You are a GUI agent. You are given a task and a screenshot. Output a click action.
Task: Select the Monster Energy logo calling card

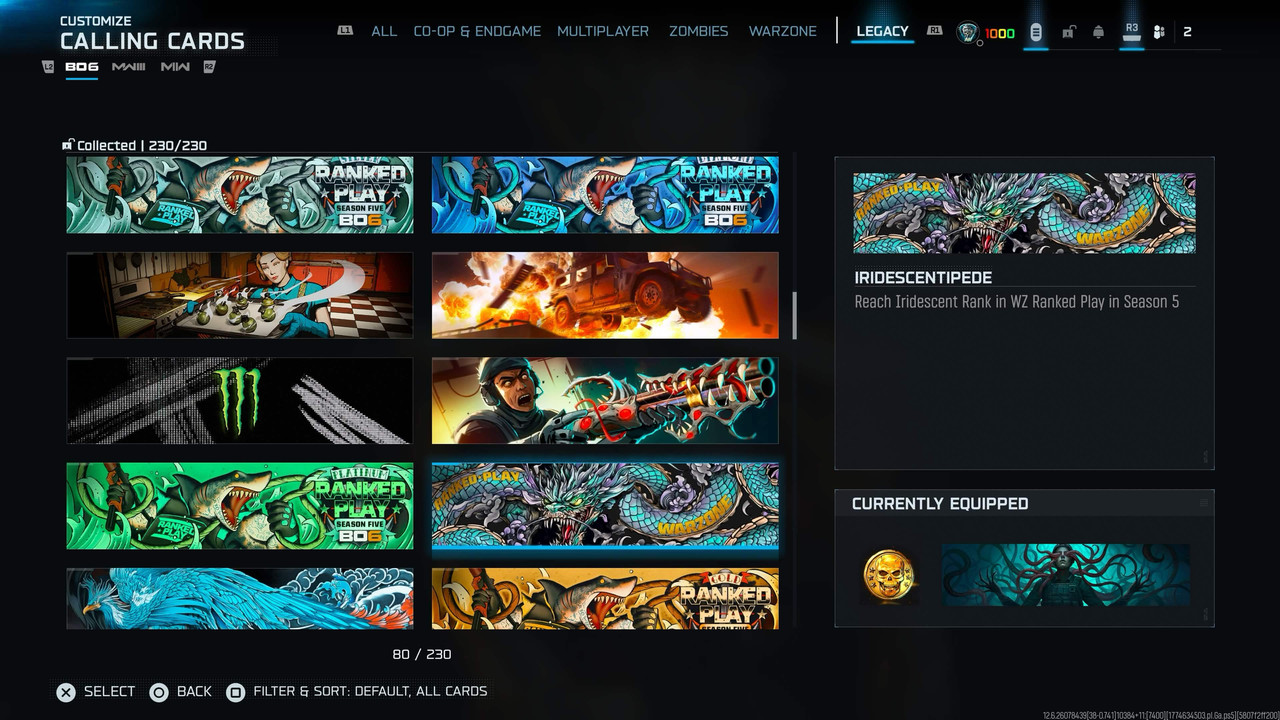pyautogui.click(x=240, y=400)
